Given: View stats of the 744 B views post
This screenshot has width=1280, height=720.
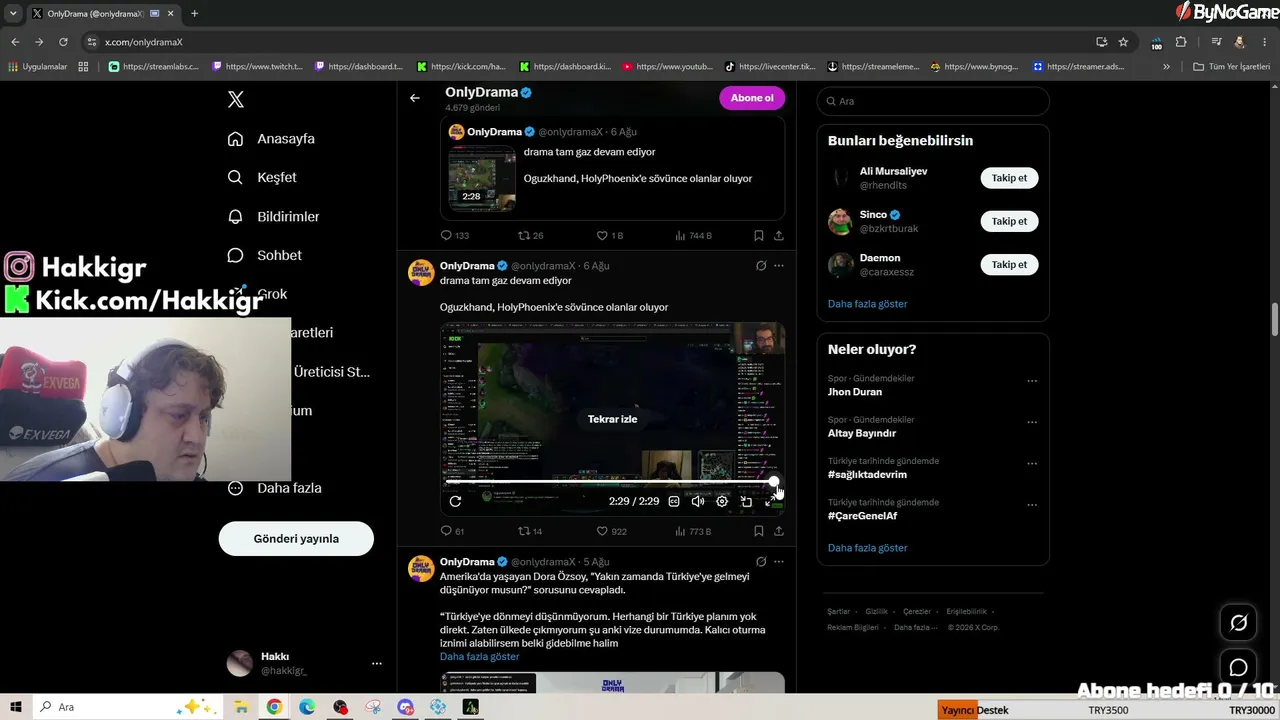Looking at the screenshot, I should tap(693, 236).
